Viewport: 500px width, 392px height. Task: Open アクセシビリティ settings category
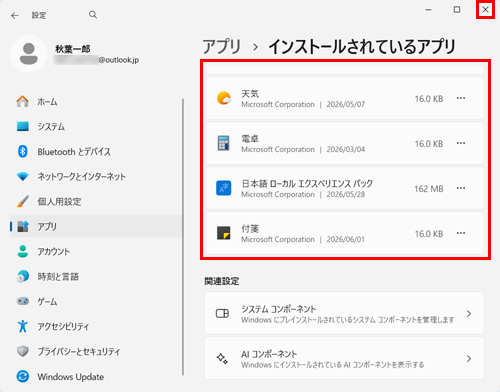pos(96,326)
